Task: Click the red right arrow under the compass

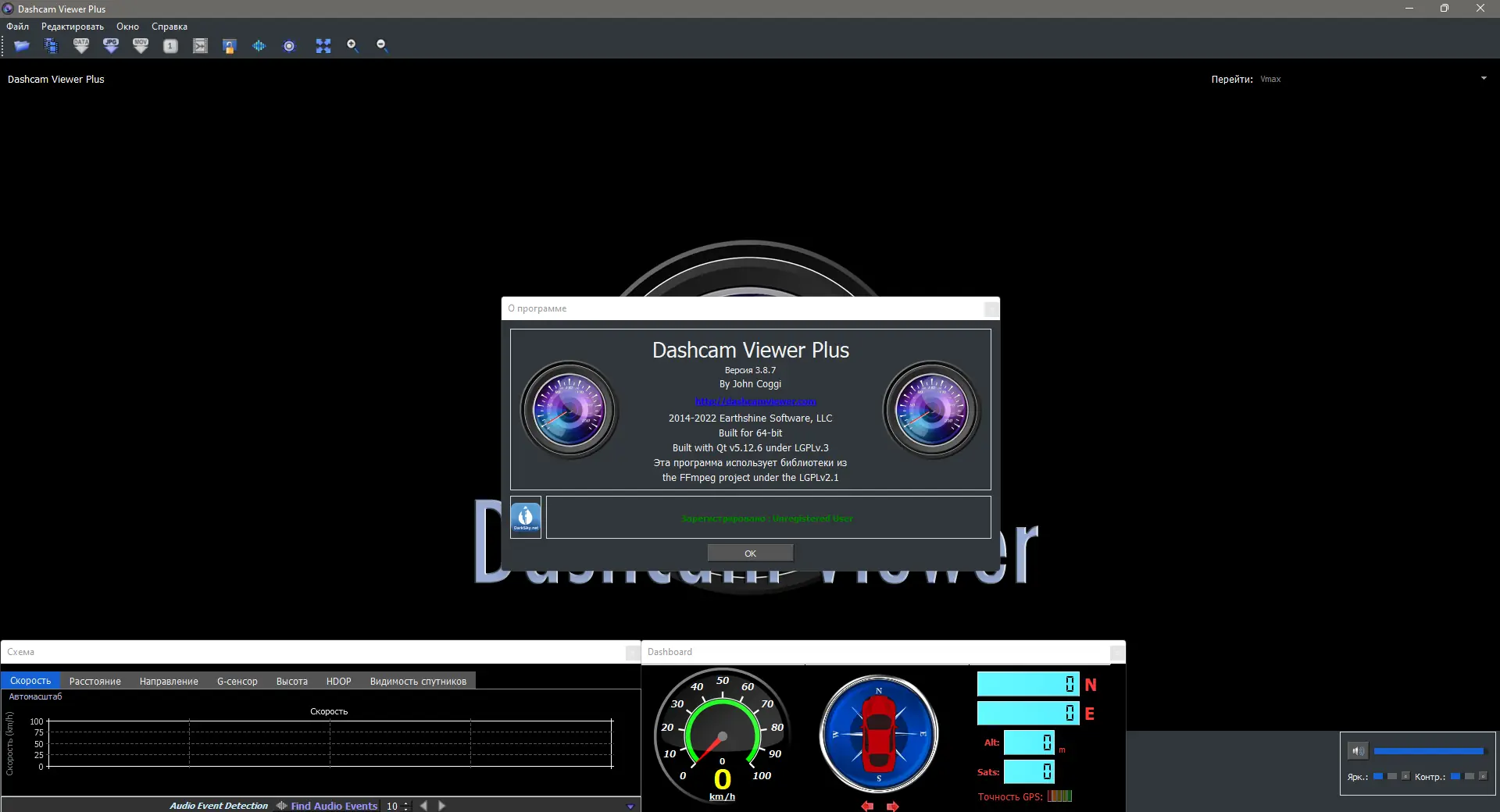Action: point(893,806)
